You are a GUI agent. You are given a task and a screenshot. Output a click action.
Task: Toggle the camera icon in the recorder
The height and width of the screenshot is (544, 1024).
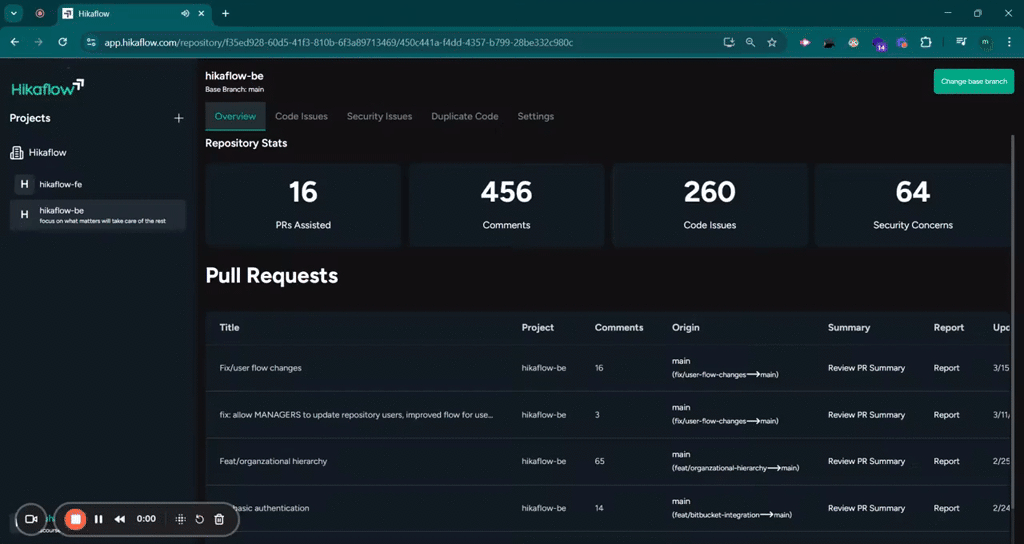(x=30, y=519)
